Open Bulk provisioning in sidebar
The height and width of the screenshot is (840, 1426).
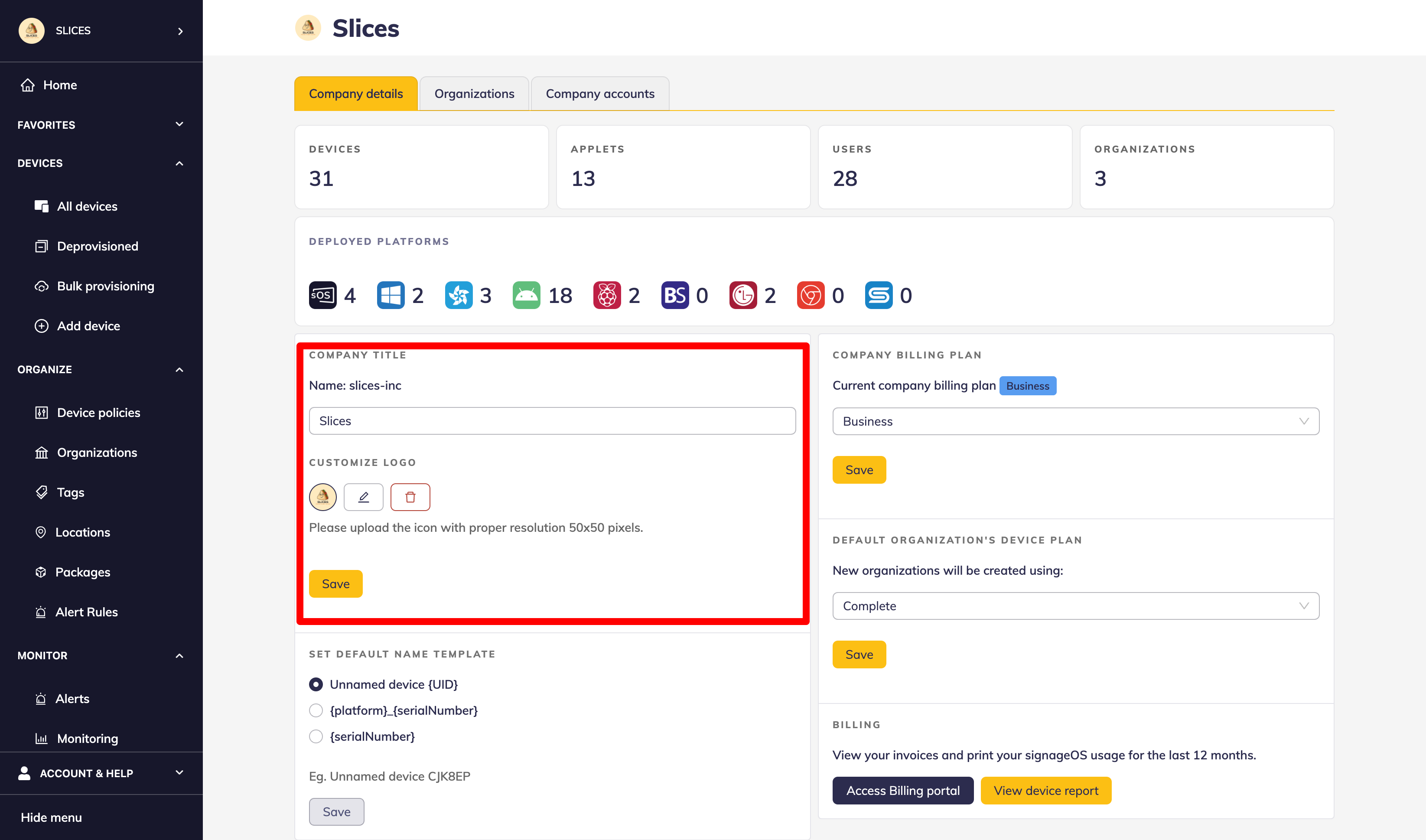(105, 287)
